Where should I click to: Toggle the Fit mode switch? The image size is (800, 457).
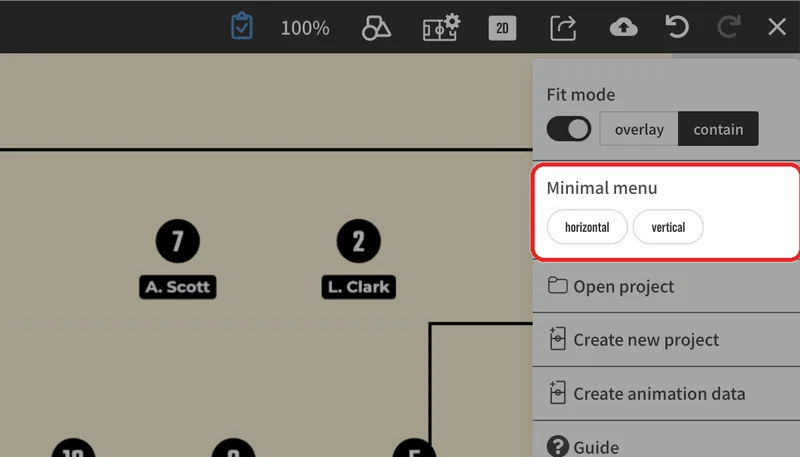568,129
